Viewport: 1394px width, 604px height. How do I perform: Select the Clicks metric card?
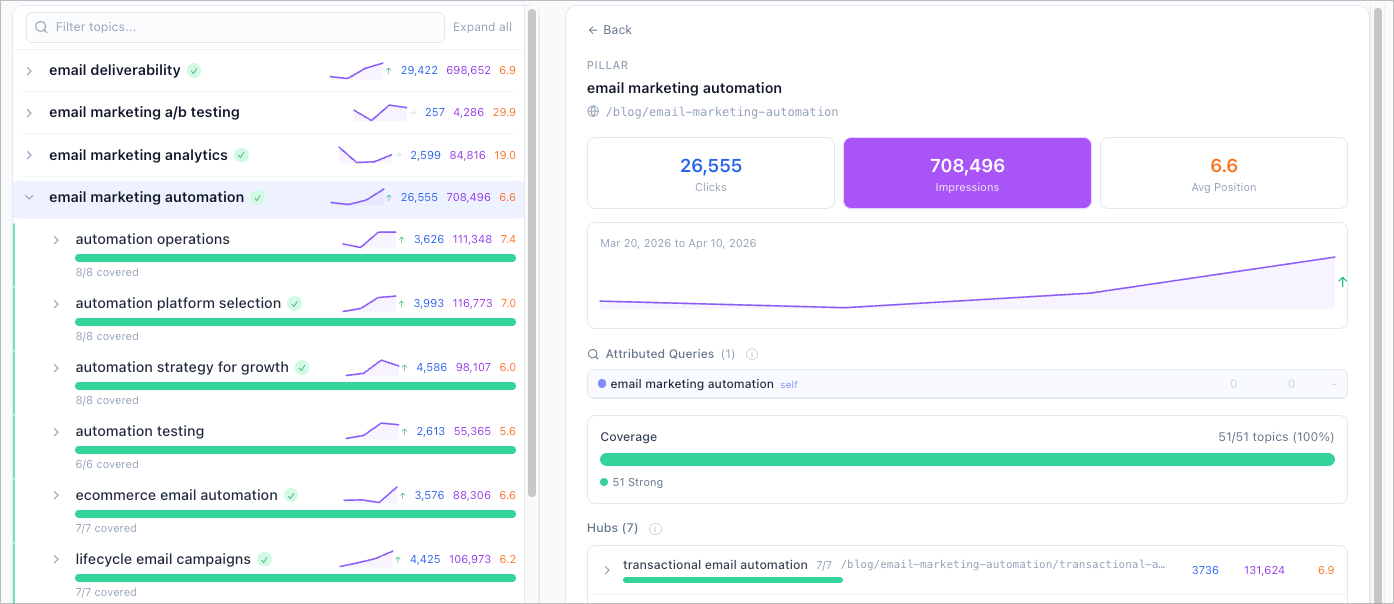coord(710,172)
